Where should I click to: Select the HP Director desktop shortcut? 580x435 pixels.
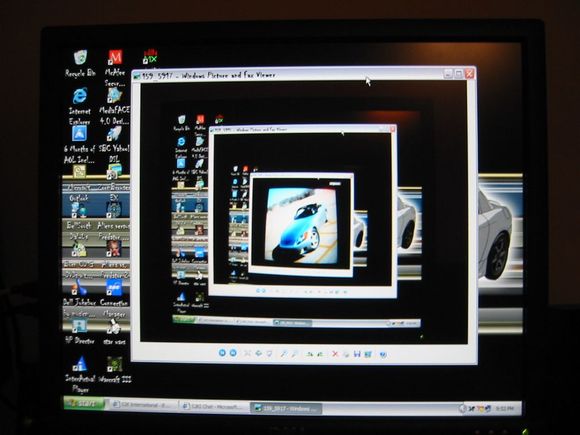point(79,331)
